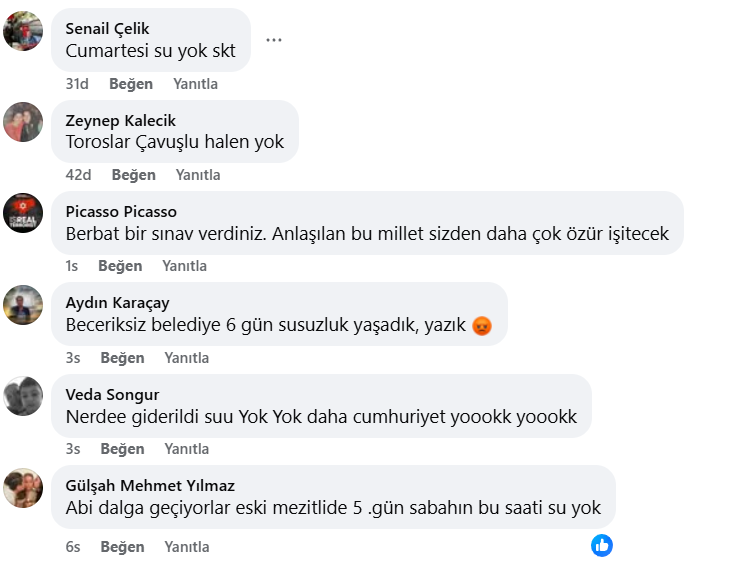This screenshot has height=568, width=740.
Task: Click Aydın Karaçay's avatar image
Action: click(23, 304)
